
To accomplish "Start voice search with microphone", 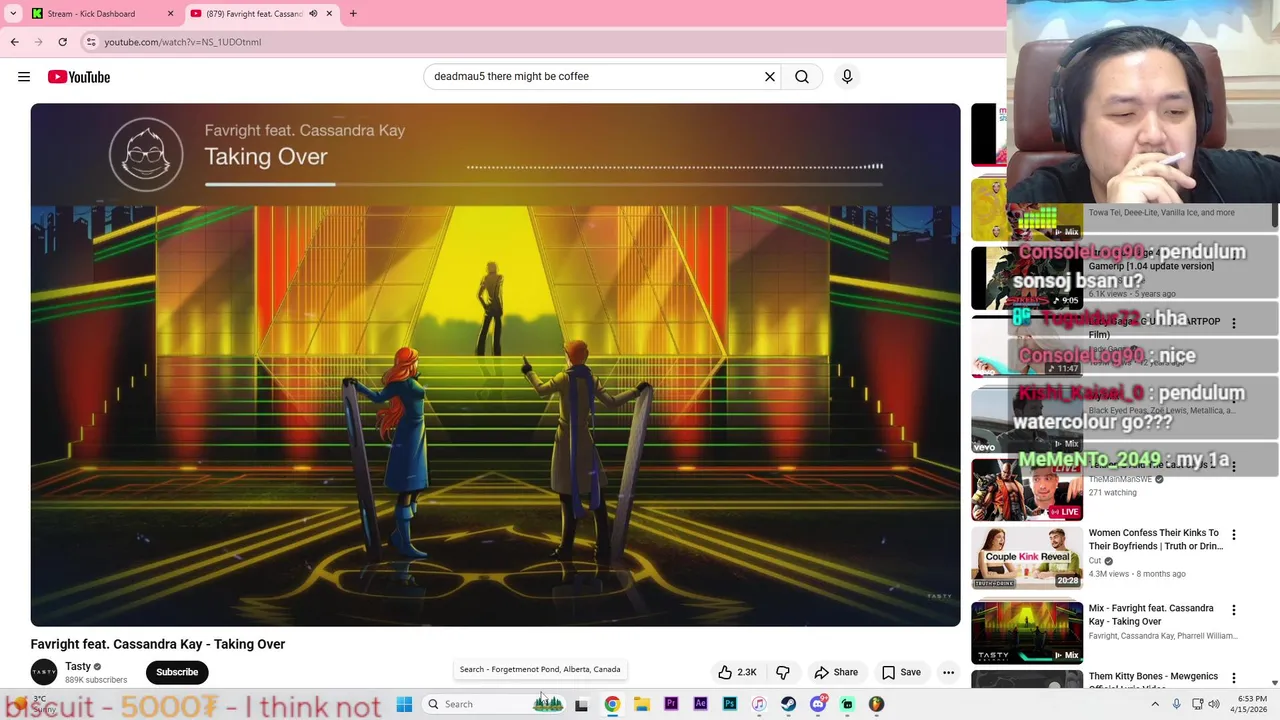I will point(847,76).
